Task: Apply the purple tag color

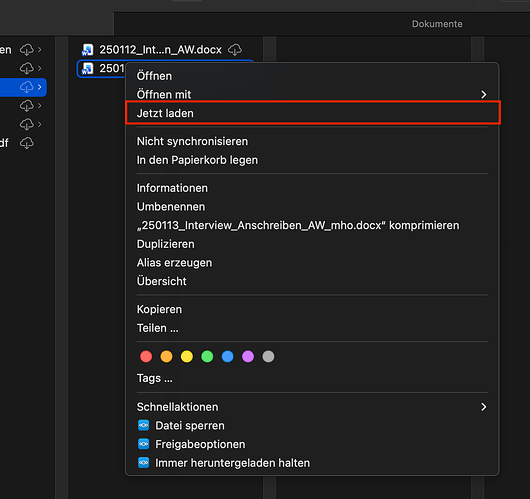Action: [x=248, y=356]
